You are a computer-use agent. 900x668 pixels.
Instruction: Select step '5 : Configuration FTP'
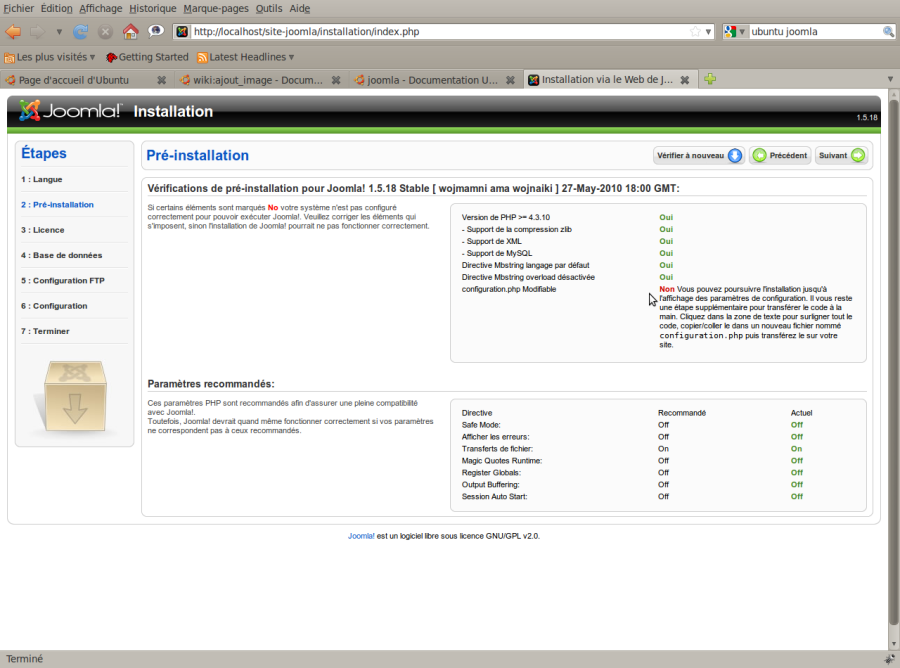click(63, 281)
